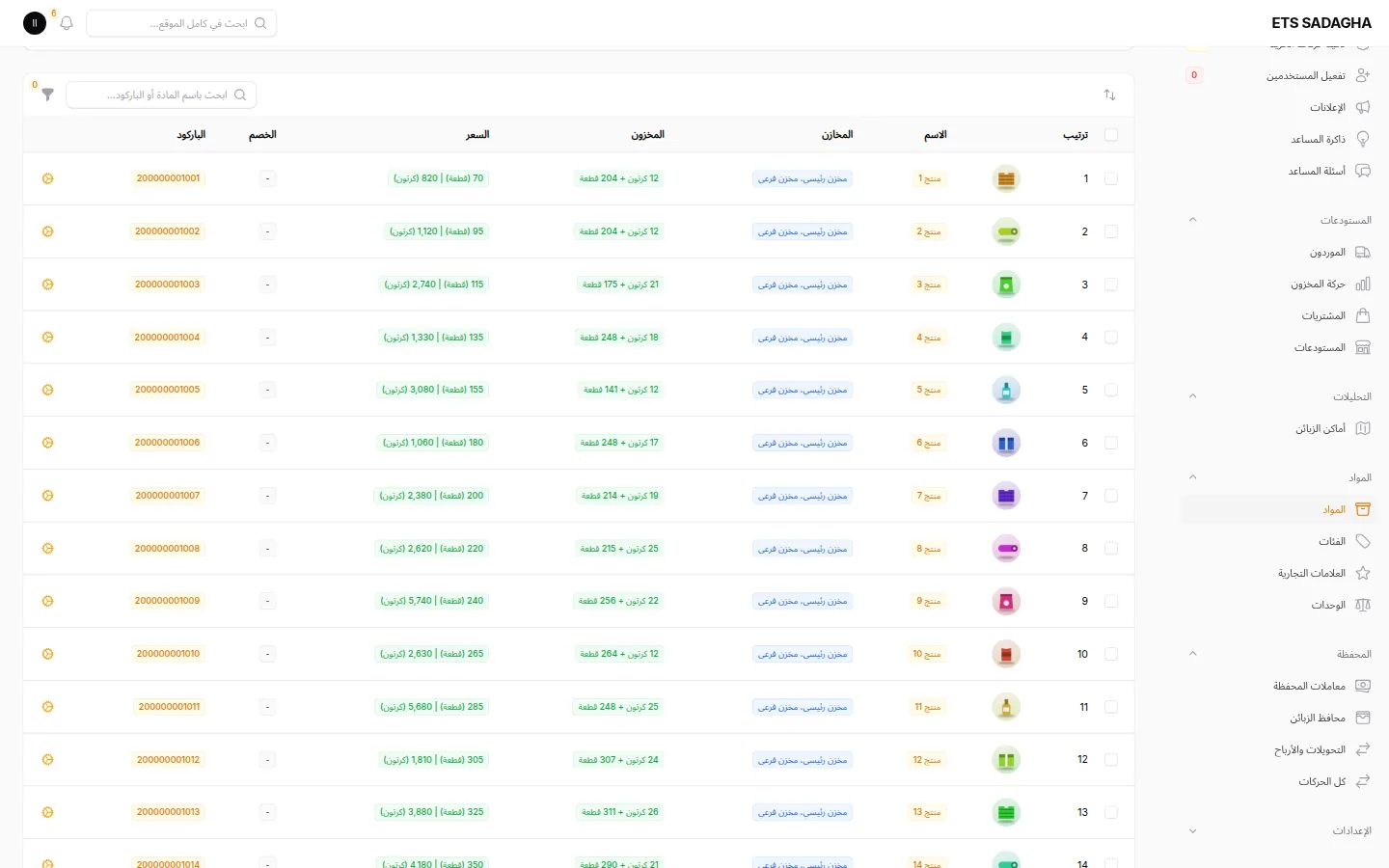Collapse the المواد sidebar section chevron

tap(1193, 477)
